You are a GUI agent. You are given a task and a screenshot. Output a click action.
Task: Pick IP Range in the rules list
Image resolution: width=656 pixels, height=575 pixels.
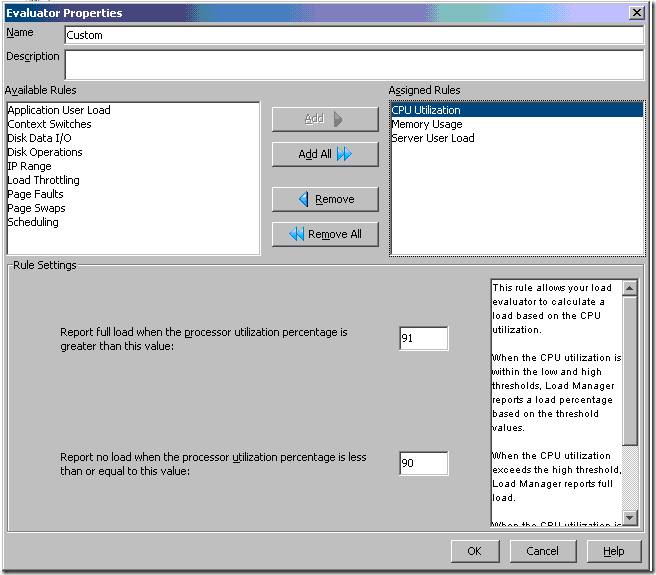[x=29, y=166]
